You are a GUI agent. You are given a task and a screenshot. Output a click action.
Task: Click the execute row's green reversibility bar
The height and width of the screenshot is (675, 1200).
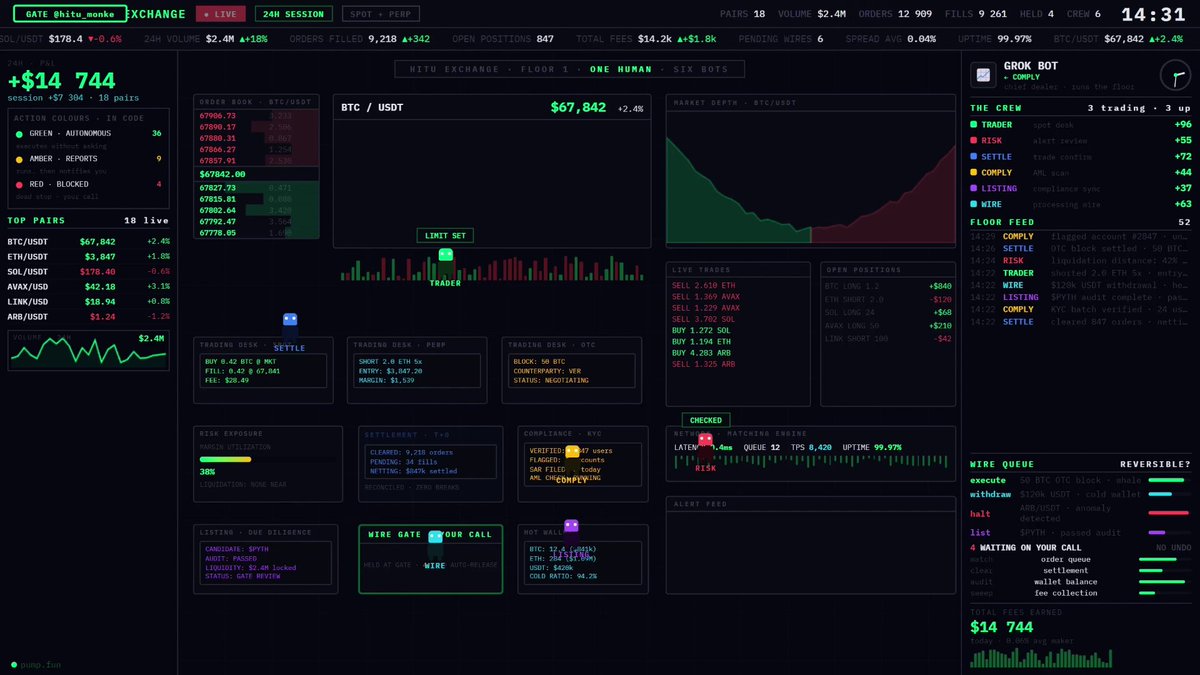click(1166, 480)
